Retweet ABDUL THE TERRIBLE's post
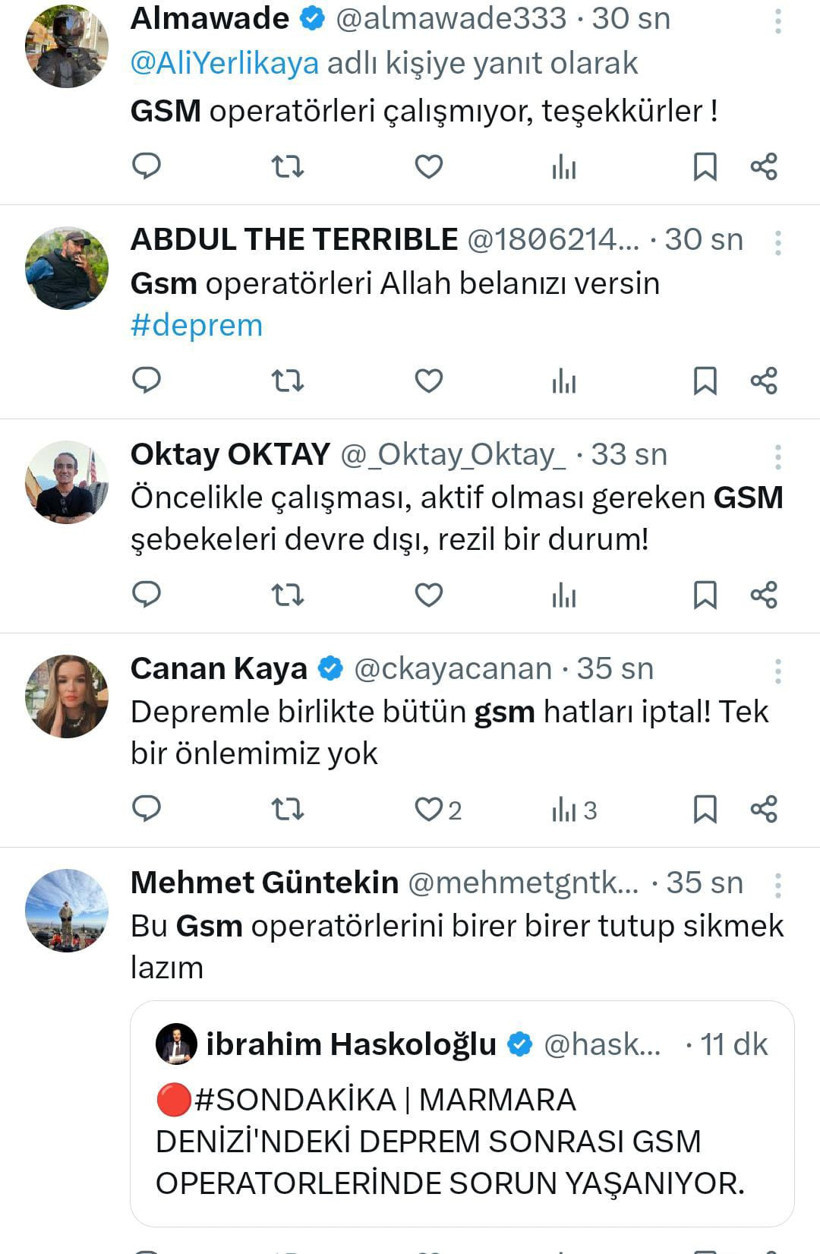Viewport: 820px width, 1254px height. [288, 381]
